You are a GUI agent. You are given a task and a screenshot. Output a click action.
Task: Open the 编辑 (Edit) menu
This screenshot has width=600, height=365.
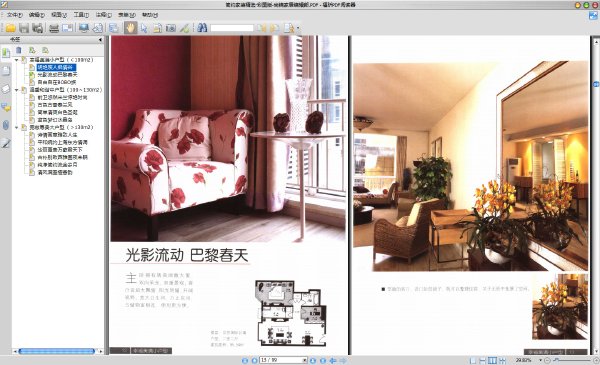point(36,15)
